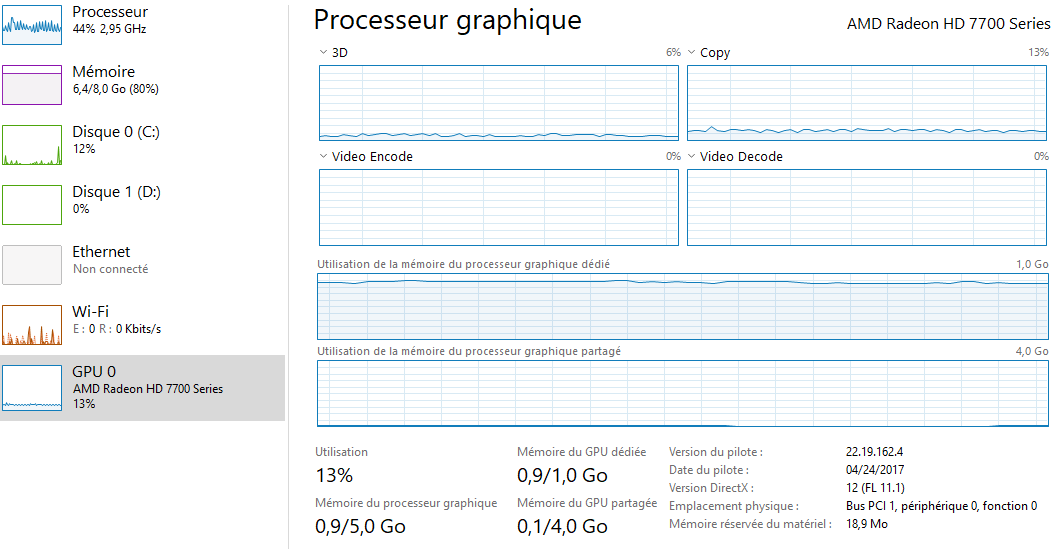This screenshot has height=549, width=1062.
Task: Select the Processeur mini graph thumbnail
Action: click(32, 24)
